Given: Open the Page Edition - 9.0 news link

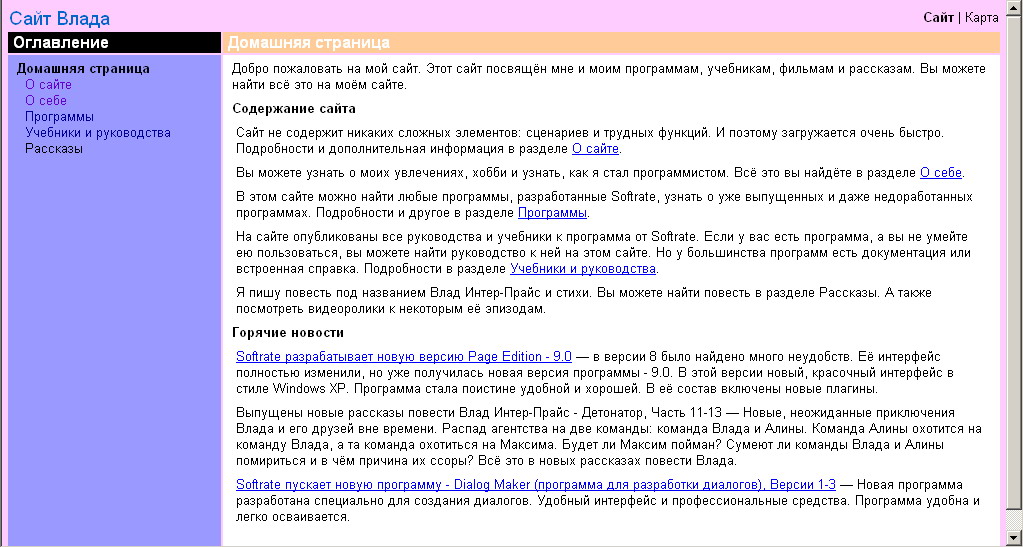Looking at the screenshot, I should [x=403, y=356].
